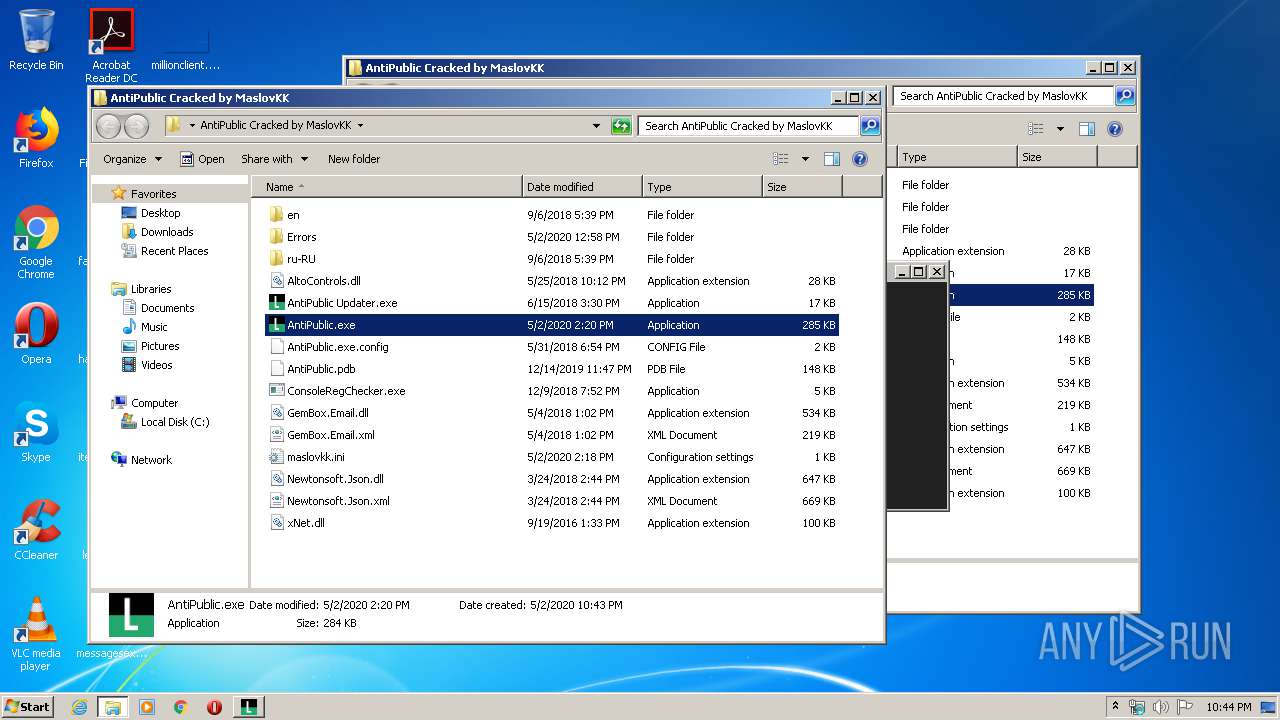Screen dimensions: 1280x720
Task: Select Libraries in the navigation pane
Action: click(151, 289)
